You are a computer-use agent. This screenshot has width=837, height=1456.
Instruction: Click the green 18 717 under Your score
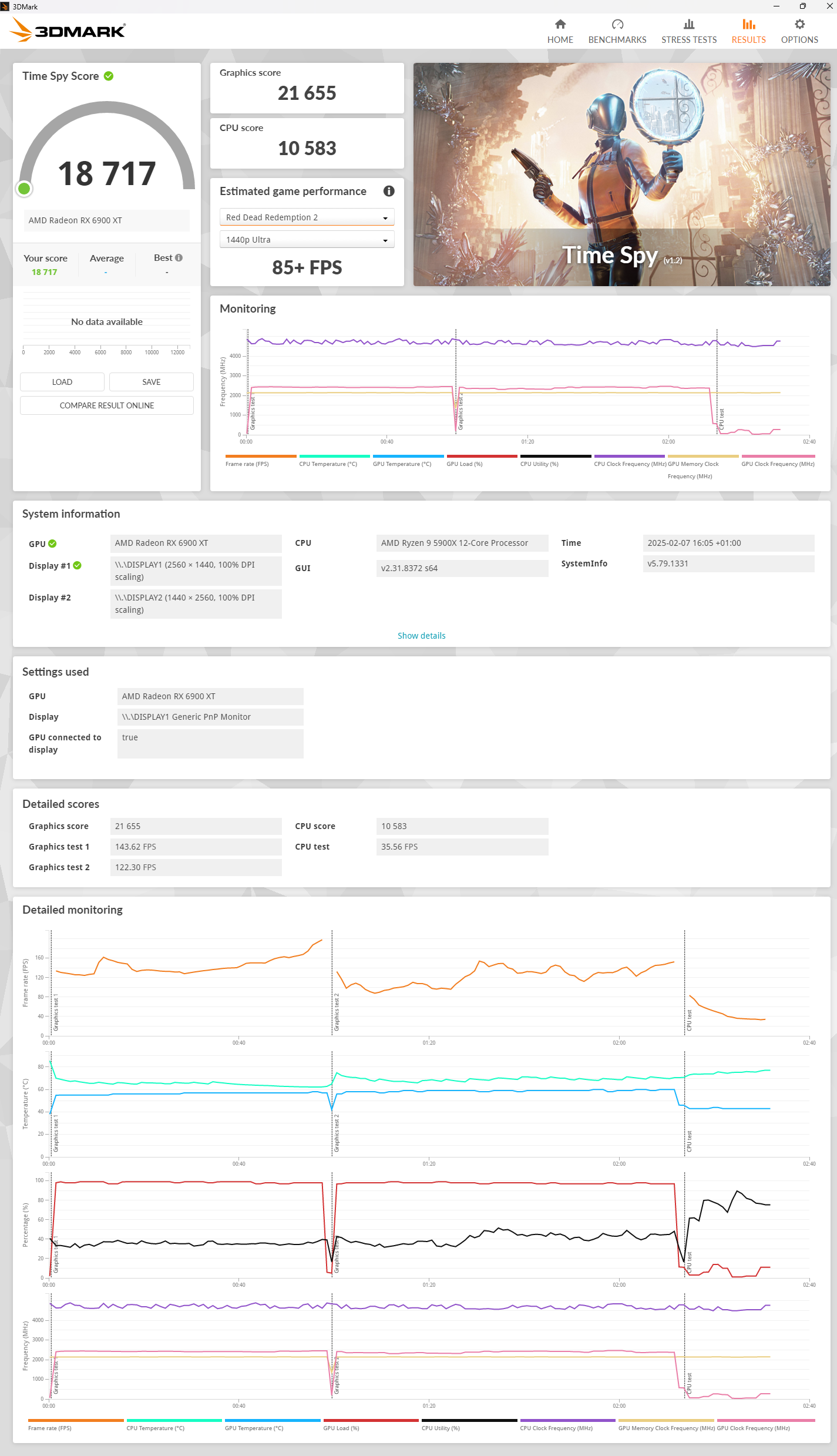[x=45, y=272]
